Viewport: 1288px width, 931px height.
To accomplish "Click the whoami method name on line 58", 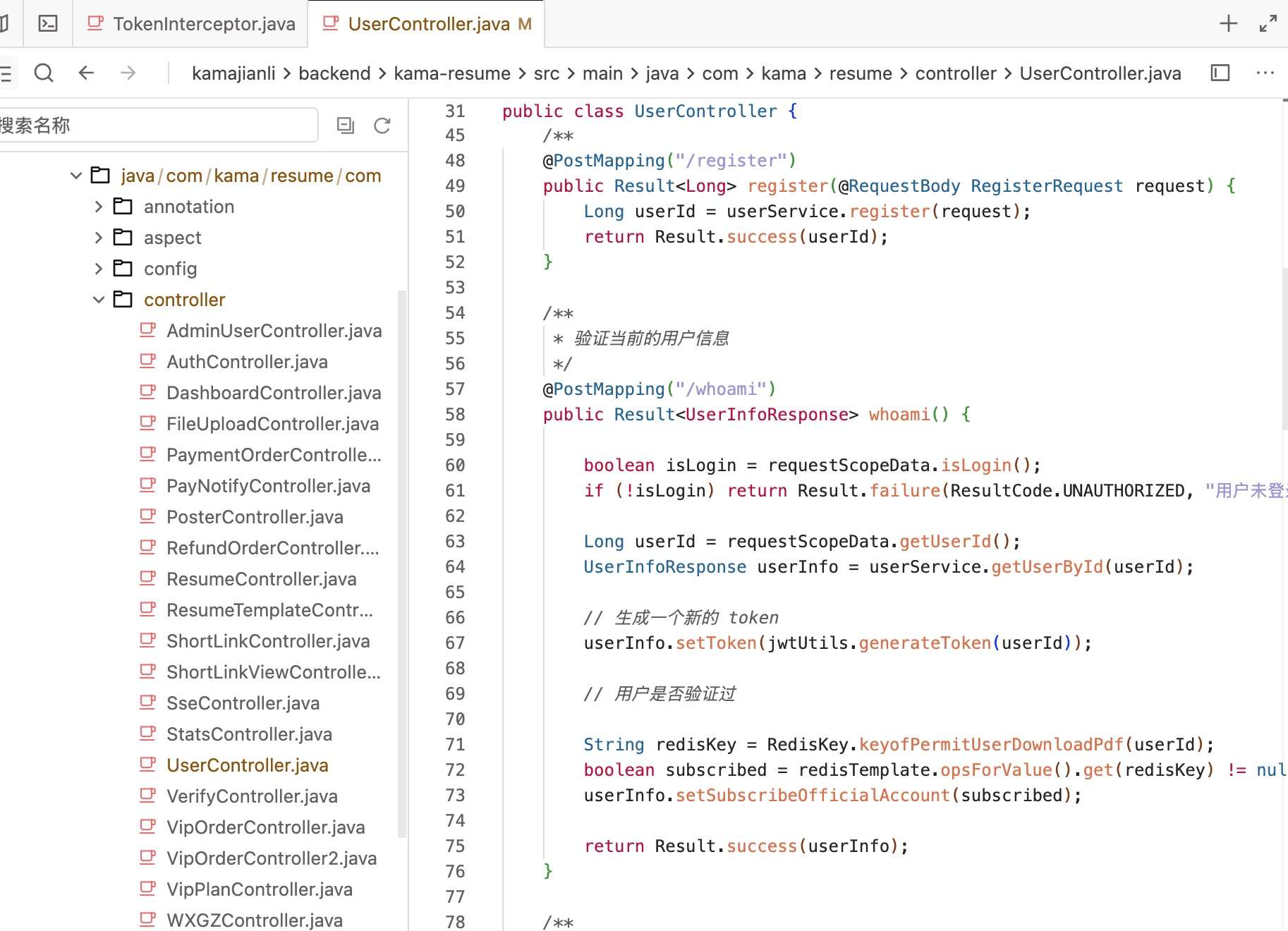I will tap(899, 415).
